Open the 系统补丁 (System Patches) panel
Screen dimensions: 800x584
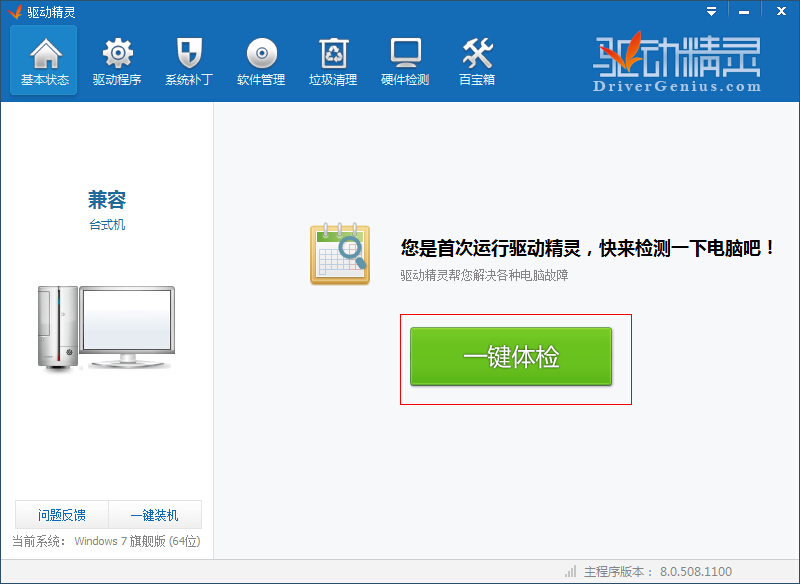(188, 60)
